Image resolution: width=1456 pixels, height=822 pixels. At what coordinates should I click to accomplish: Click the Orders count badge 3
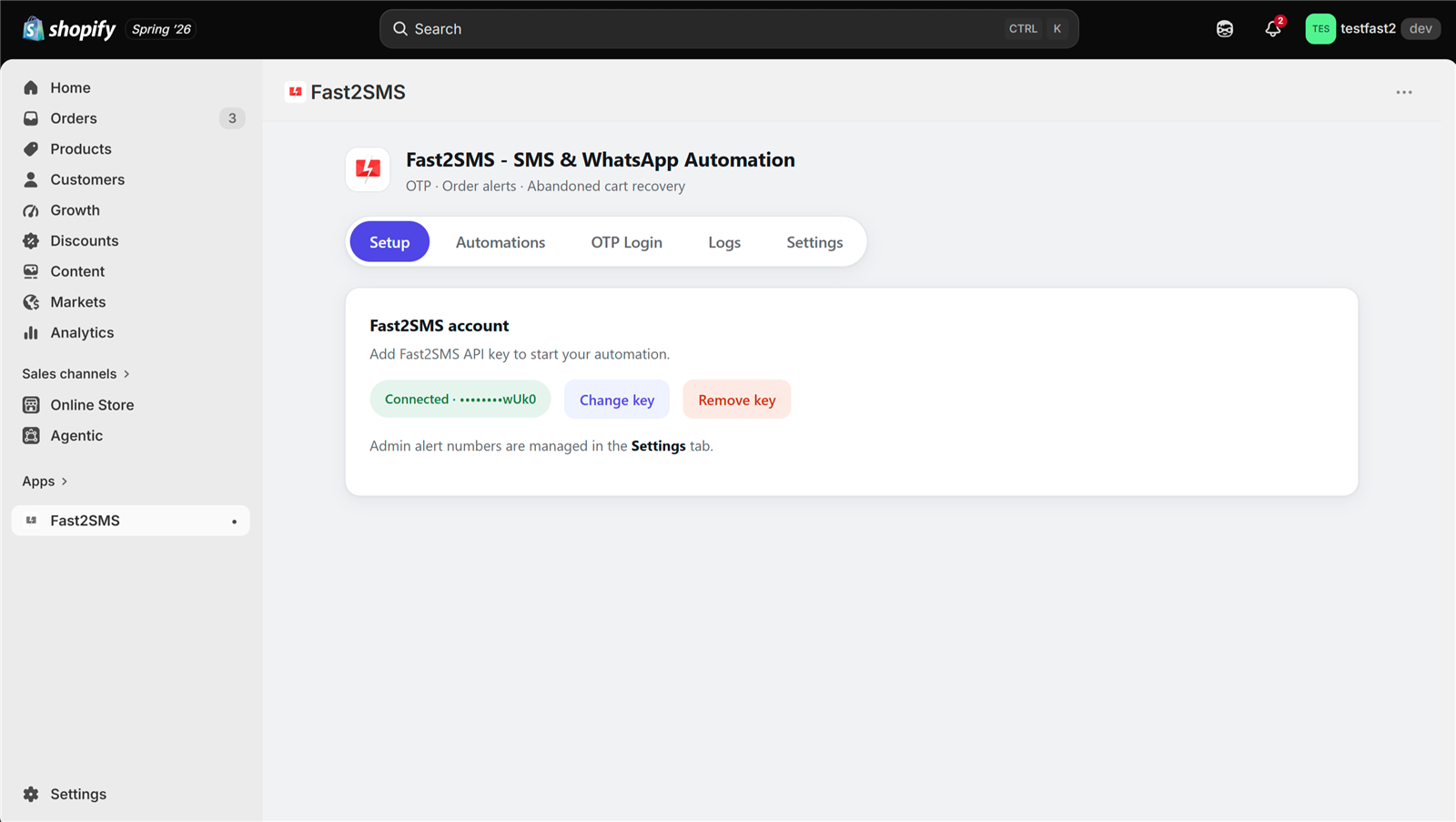click(232, 118)
